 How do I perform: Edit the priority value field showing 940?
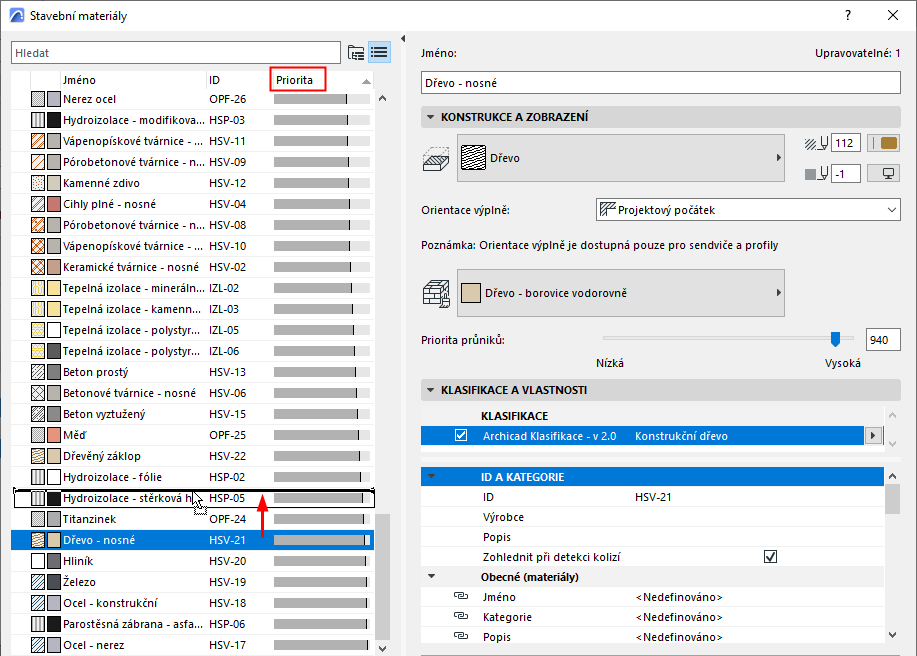point(882,340)
